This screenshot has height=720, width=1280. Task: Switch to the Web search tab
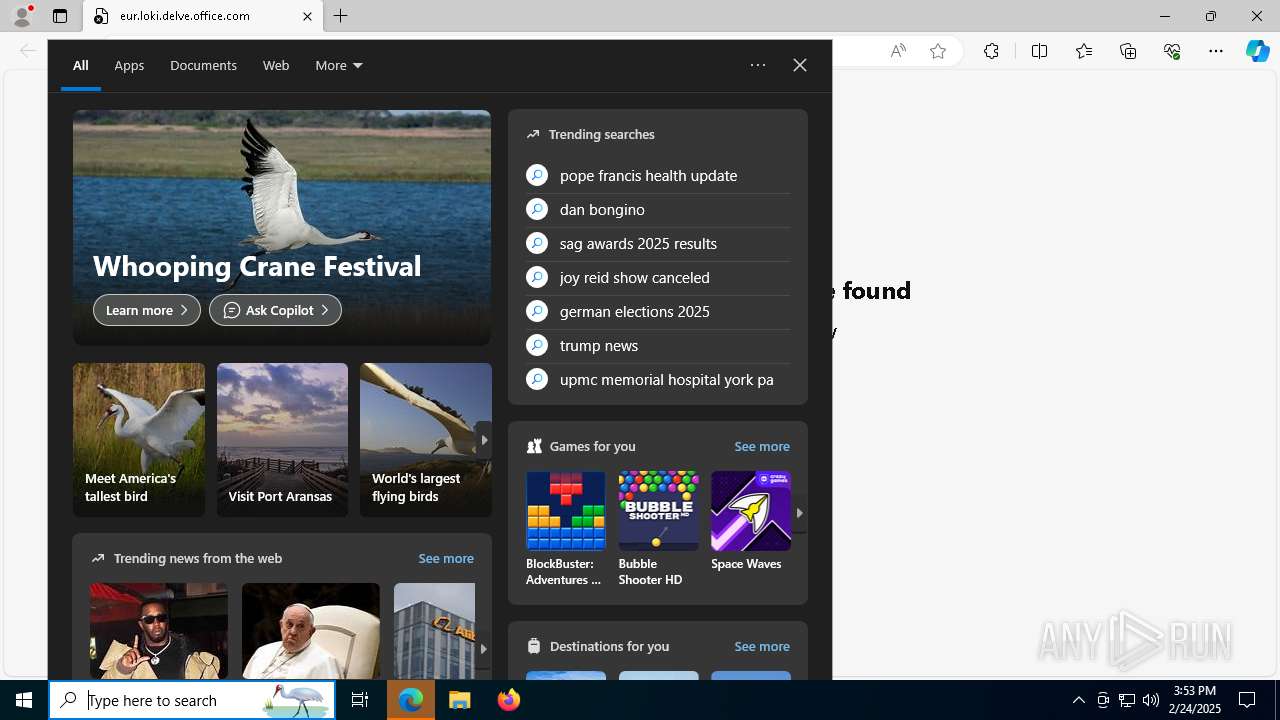click(276, 65)
